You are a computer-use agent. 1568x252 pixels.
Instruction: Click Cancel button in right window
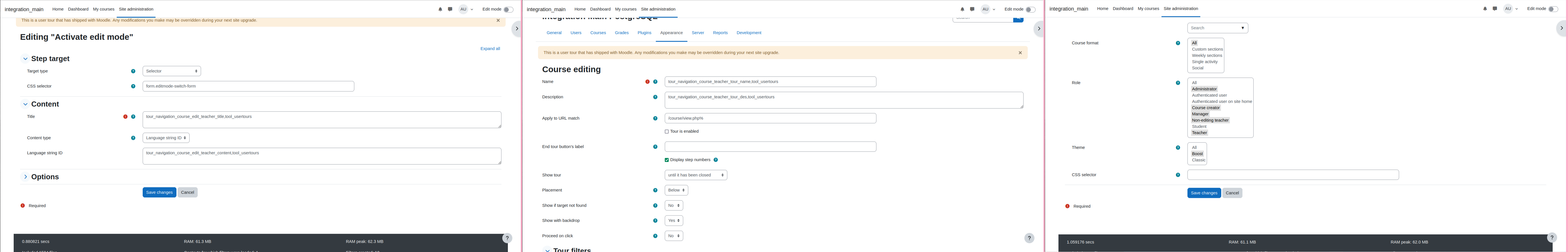pos(1232,193)
